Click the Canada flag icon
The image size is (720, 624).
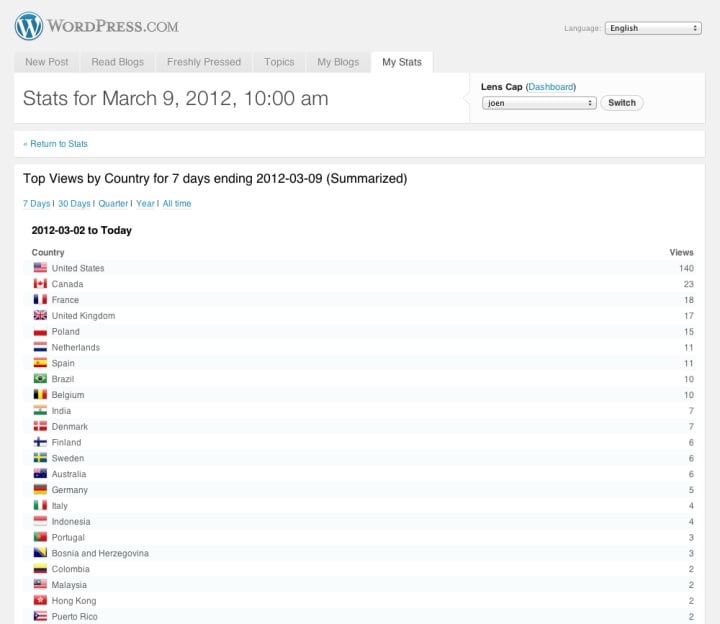point(40,284)
